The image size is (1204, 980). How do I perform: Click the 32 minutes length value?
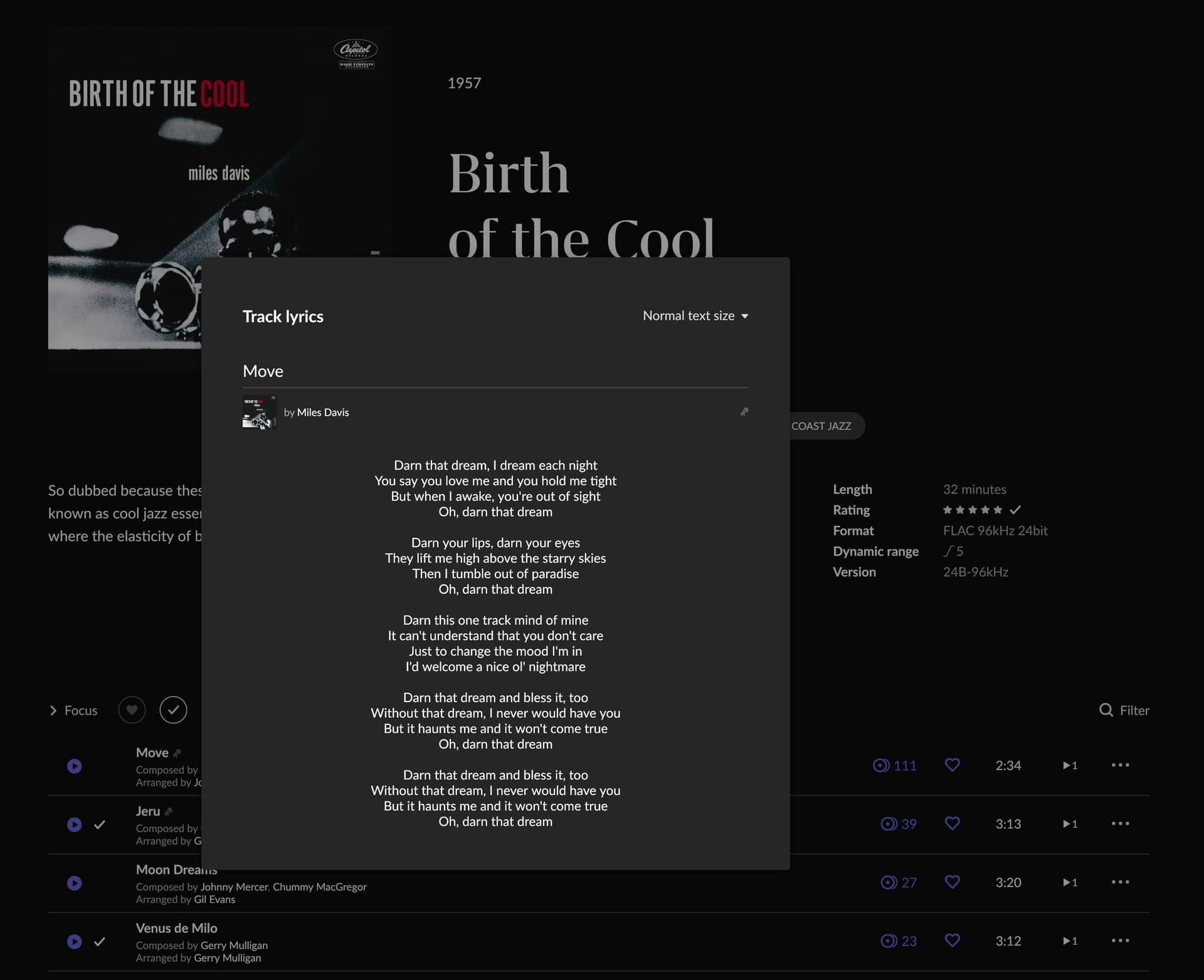pyautogui.click(x=974, y=489)
